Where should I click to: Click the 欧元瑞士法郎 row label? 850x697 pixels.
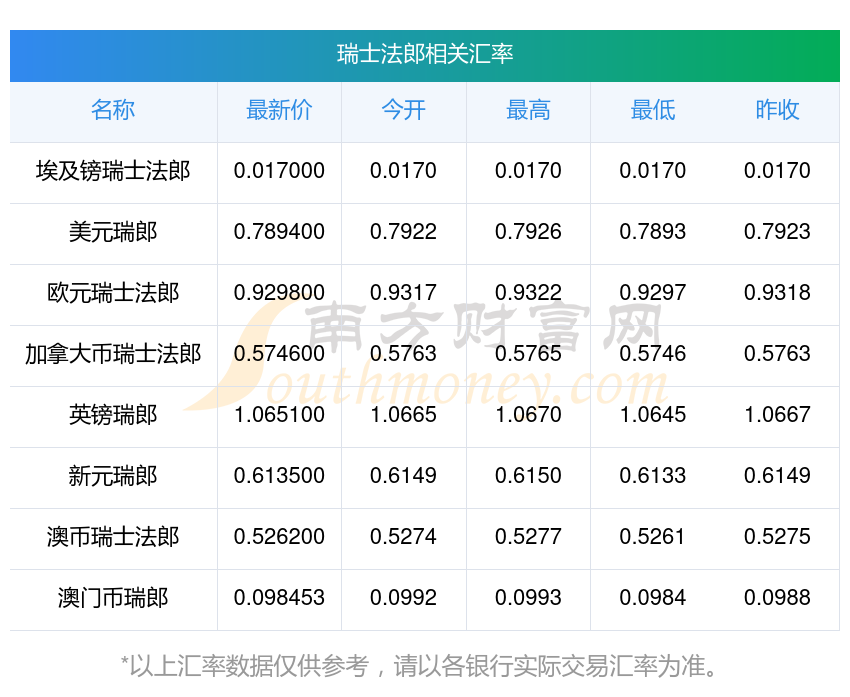113,293
